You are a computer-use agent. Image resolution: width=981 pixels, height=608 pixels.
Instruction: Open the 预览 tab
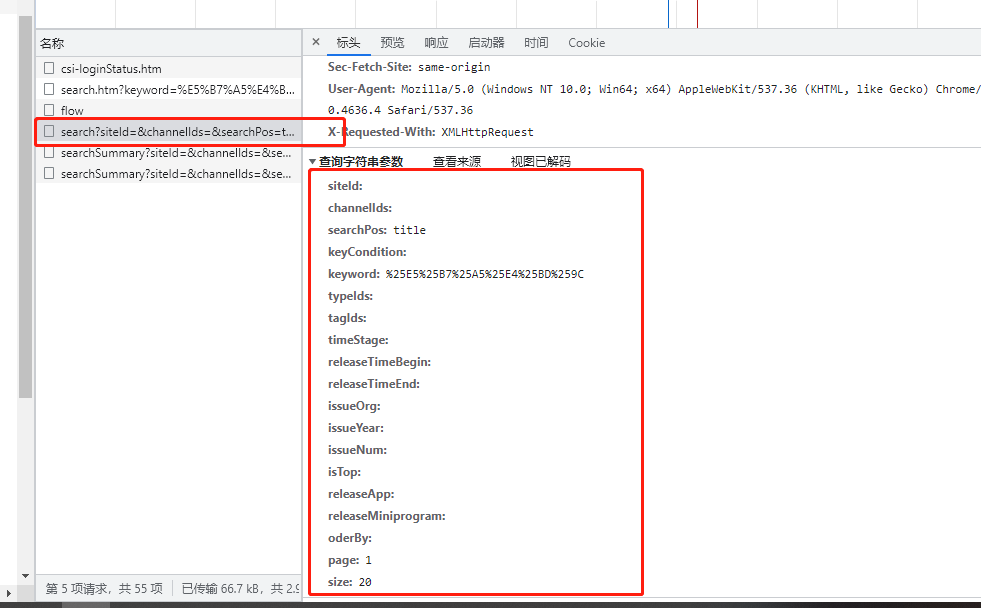coord(392,43)
